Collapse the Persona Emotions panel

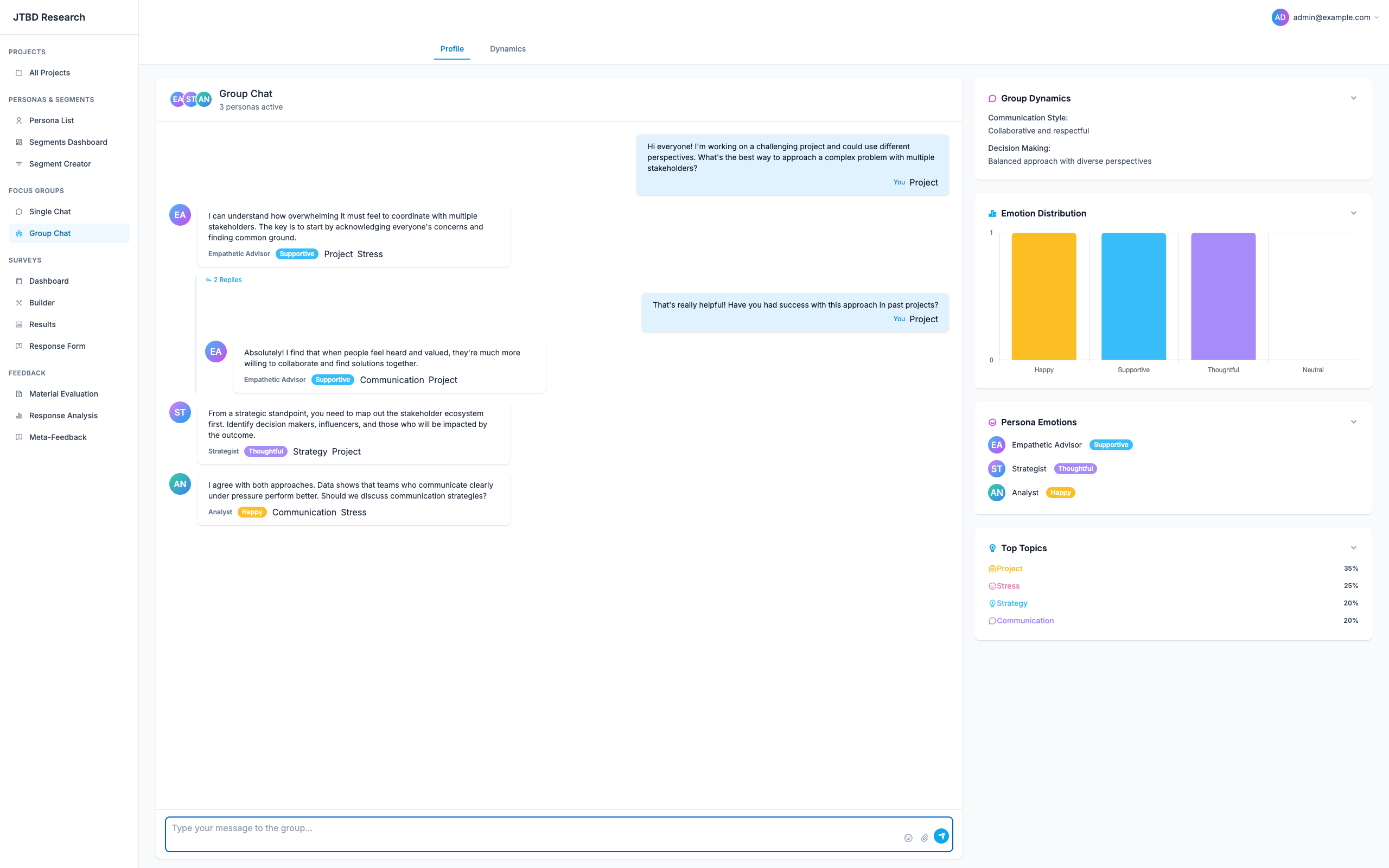(x=1354, y=422)
